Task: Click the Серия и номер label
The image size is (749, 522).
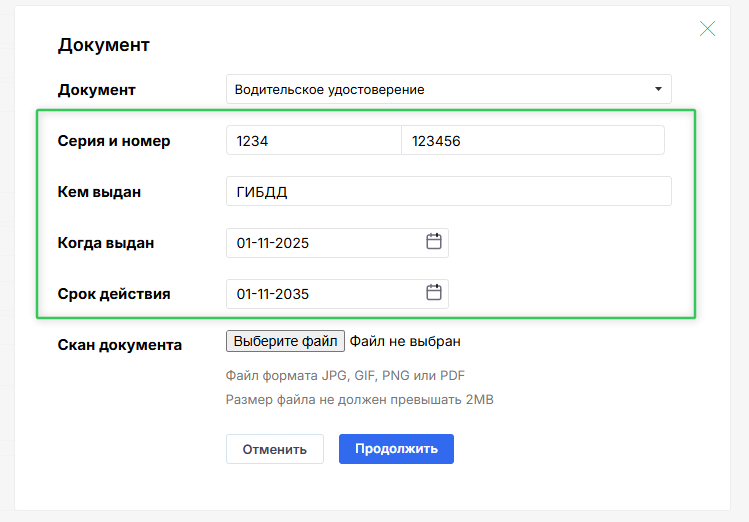Action: (114, 141)
